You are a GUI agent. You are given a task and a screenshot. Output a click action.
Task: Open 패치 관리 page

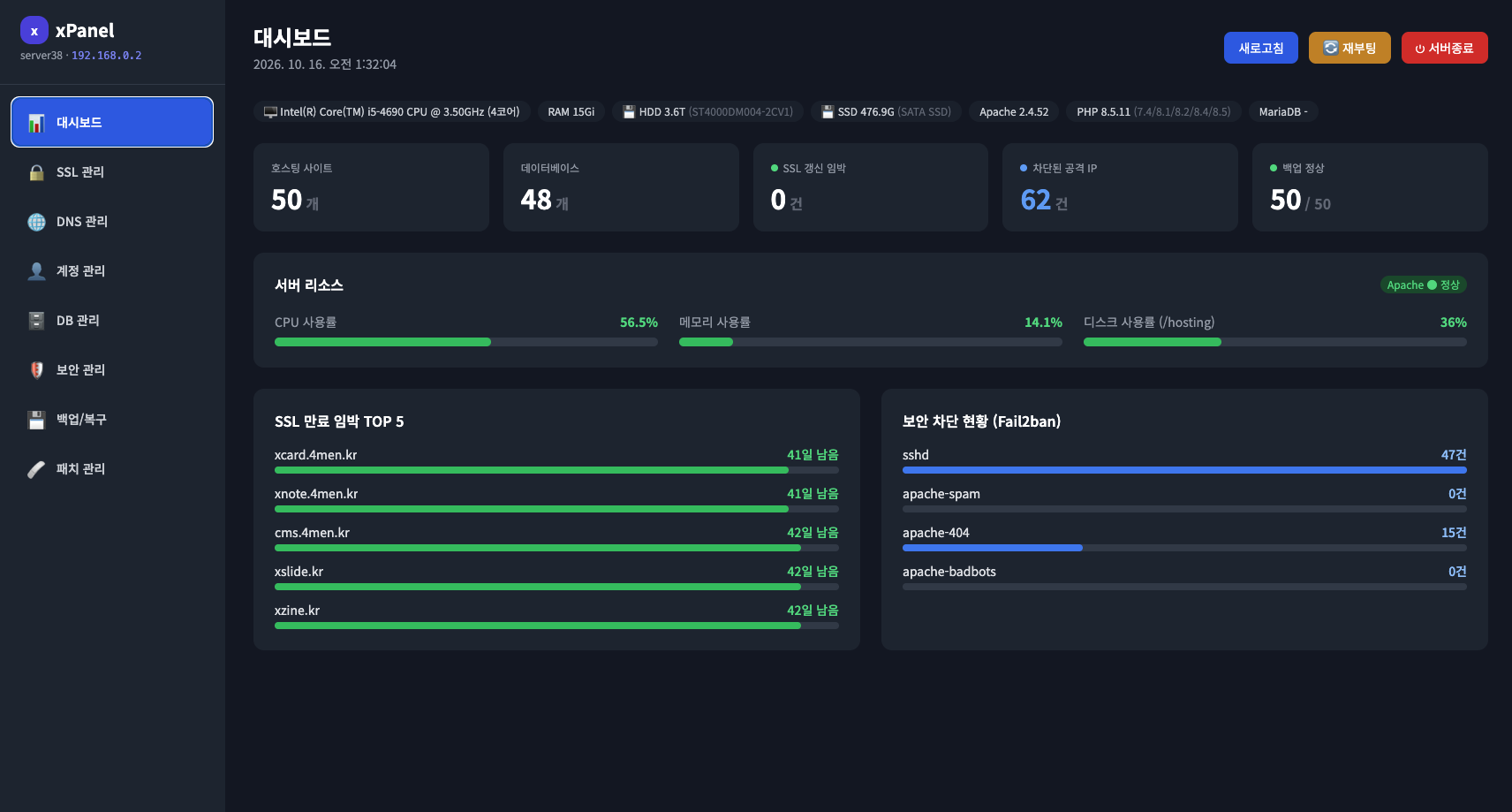point(112,468)
